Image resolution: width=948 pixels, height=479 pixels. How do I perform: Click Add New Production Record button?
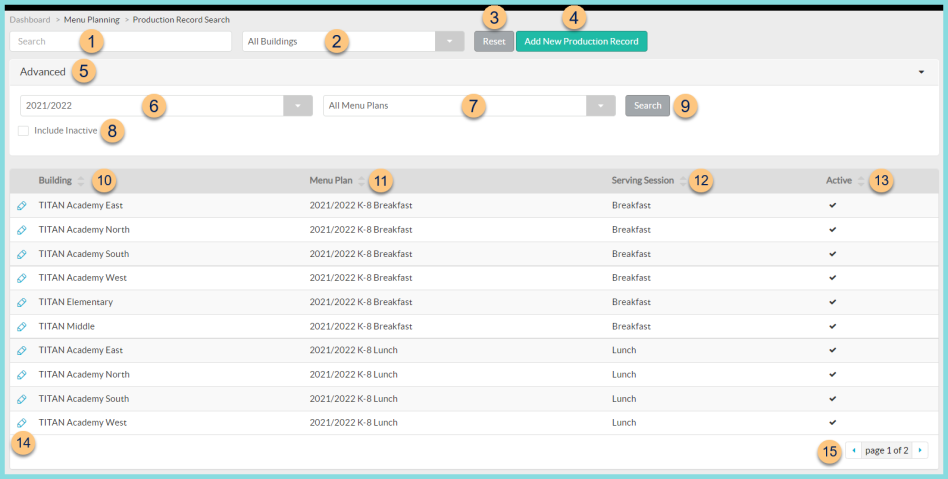coord(582,41)
